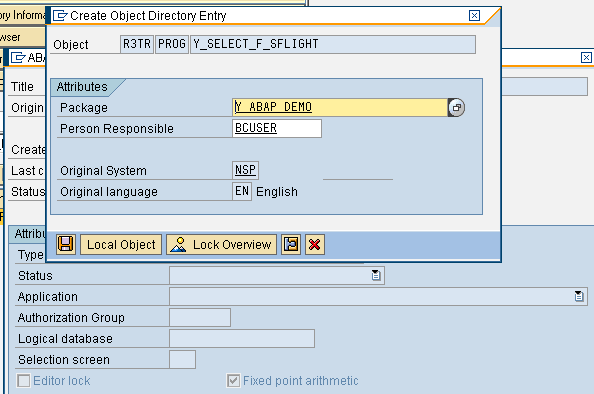
Task: Select the Attributes tab in the dialog
Action: 82,87
